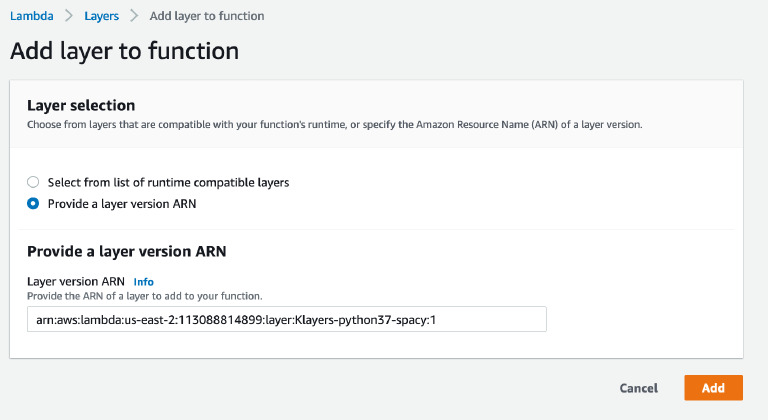Viewport: 768px width, 420px height.
Task: Click the Layer selection description paragraph
Action: [x=334, y=125]
